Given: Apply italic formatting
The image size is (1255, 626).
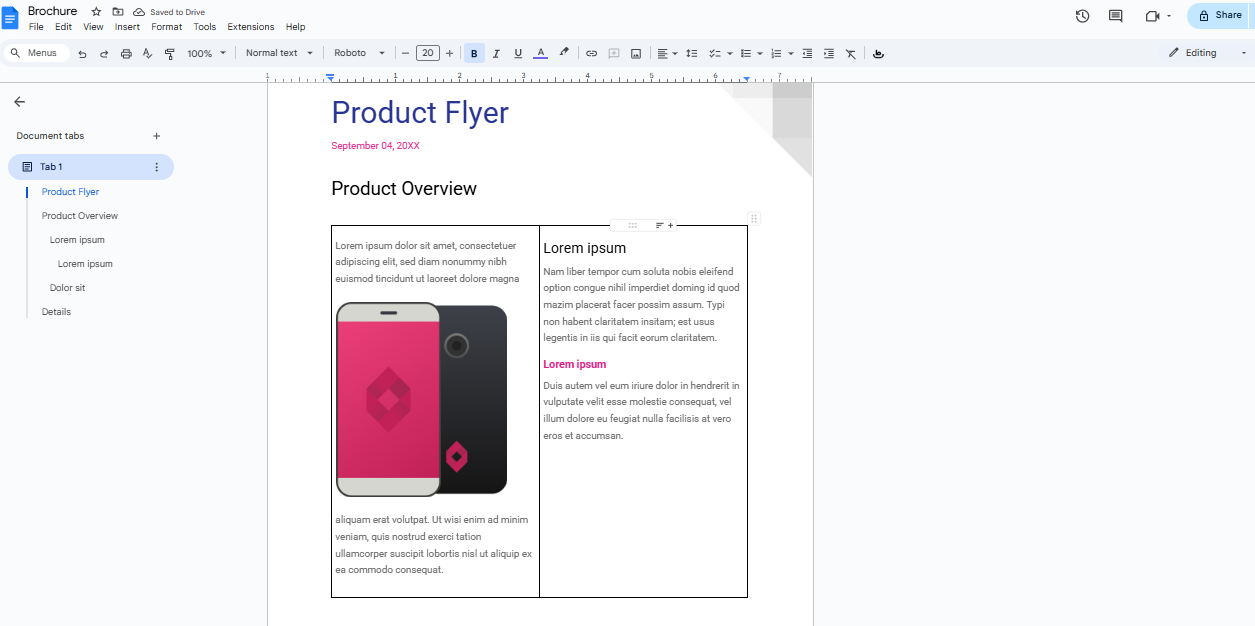Looking at the screenshot, I should tap(496, 53).
